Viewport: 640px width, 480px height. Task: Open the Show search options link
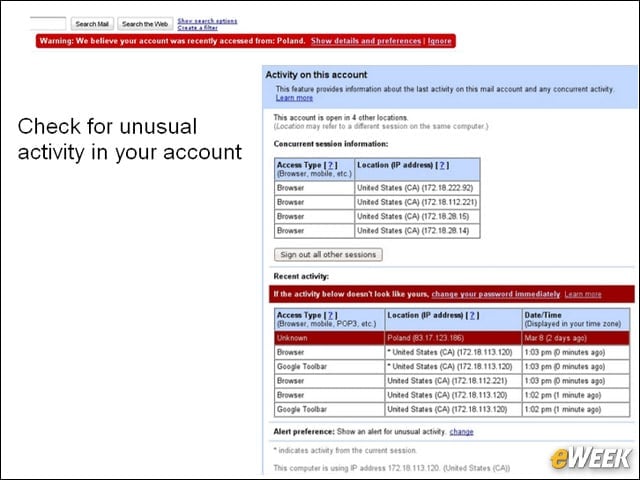207,21
